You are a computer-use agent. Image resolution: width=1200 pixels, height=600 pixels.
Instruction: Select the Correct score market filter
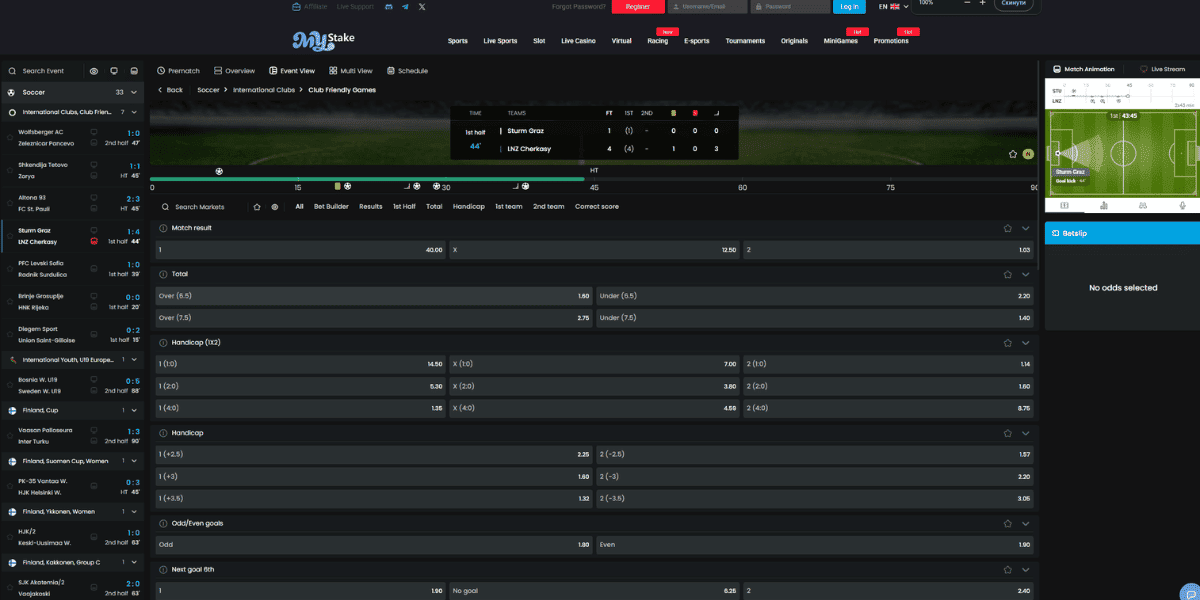pos(596,207)
